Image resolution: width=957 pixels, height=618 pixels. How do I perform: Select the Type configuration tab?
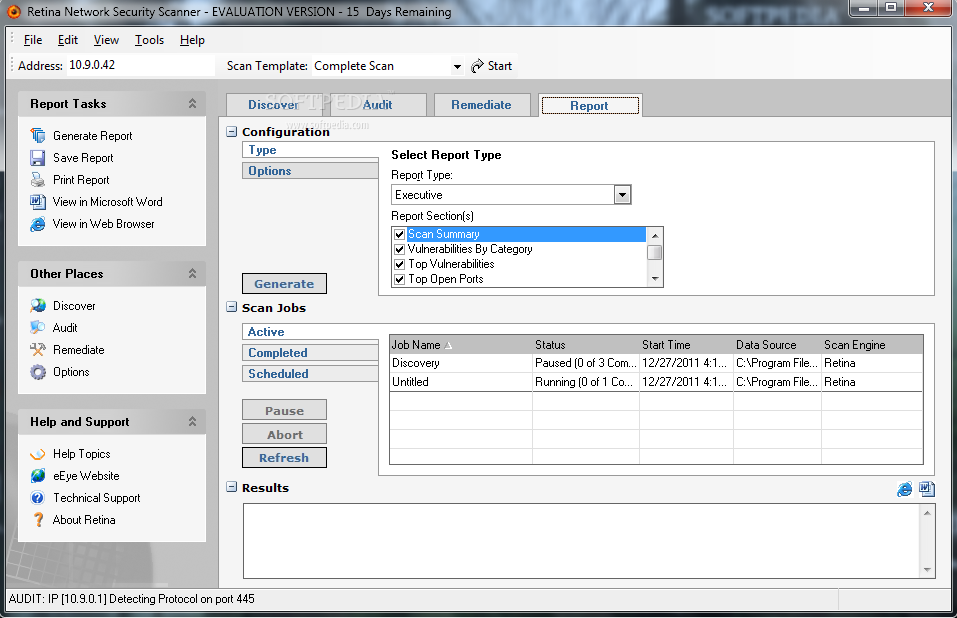(x=310, y=150)
